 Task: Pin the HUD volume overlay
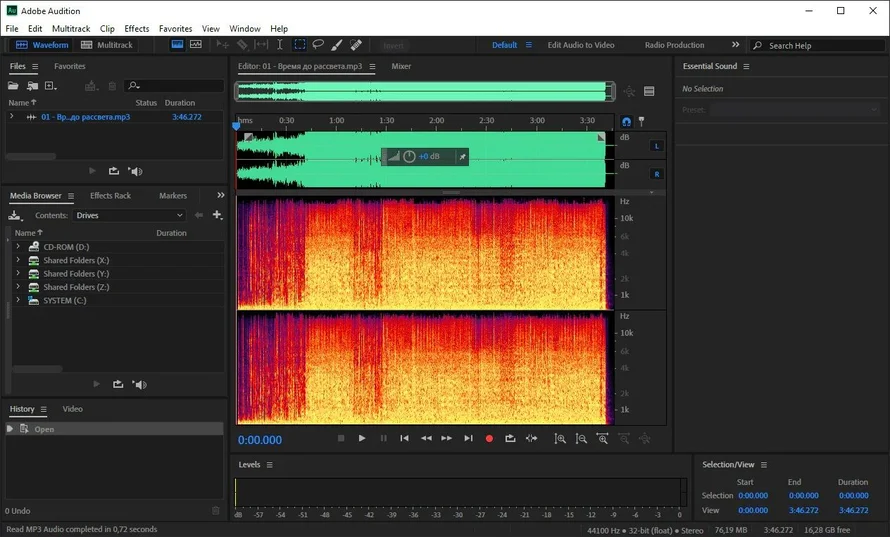tap(463, 157)
